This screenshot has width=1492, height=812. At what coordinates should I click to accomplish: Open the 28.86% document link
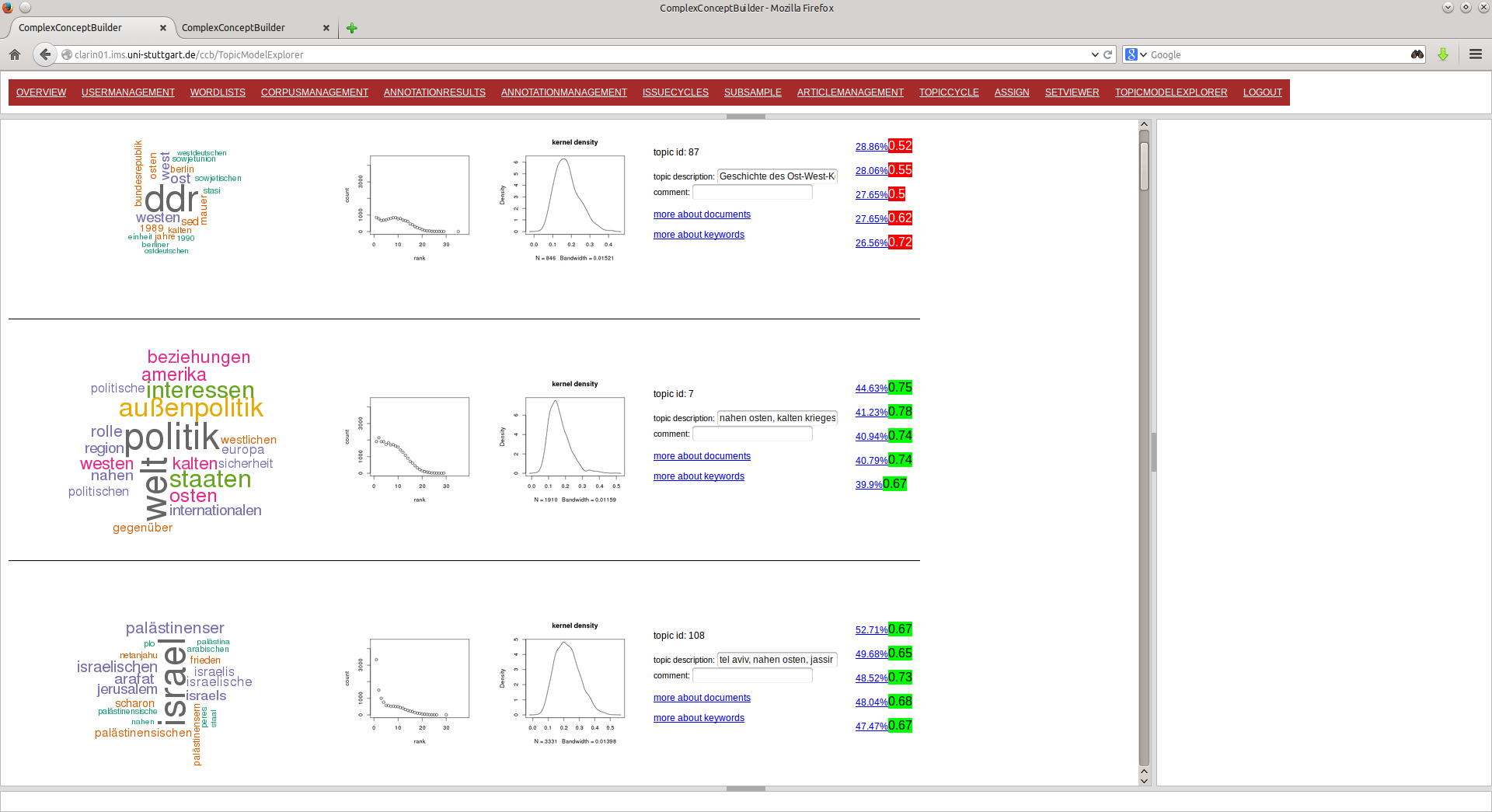tap(871, 147)
